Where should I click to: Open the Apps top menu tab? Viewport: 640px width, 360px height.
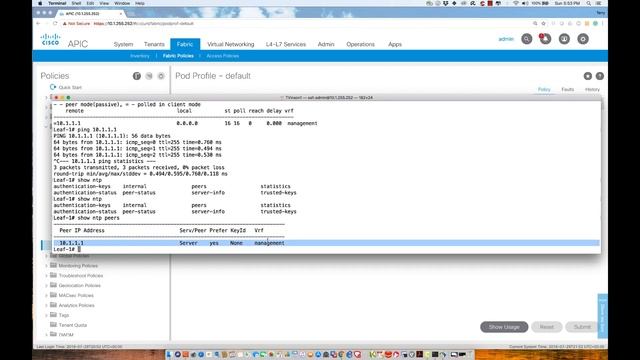click(x=395, y=44)
